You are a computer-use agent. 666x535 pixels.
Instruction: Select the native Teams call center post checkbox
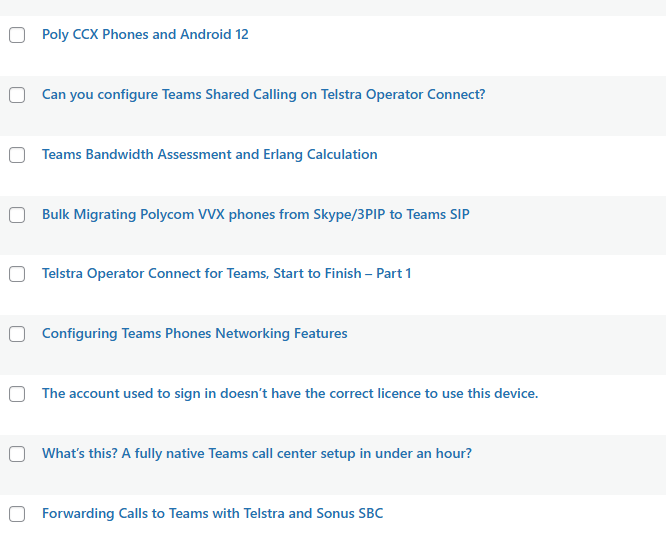click(x=17, y=454)
